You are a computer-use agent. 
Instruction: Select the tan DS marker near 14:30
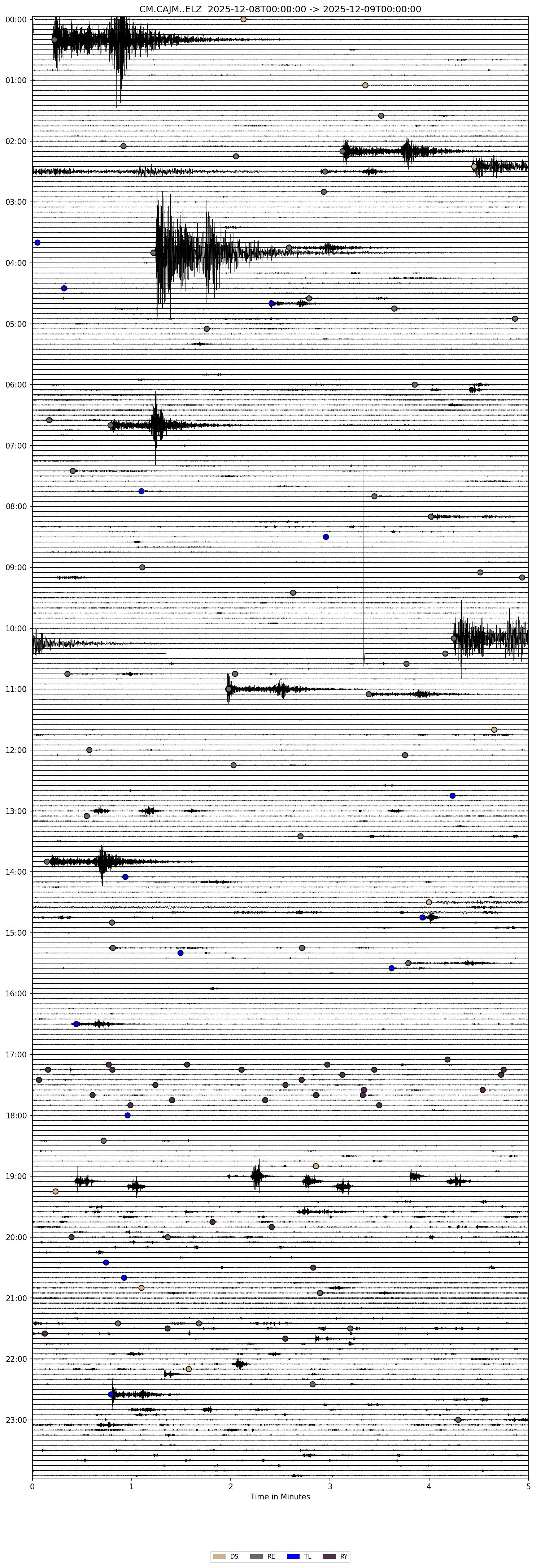[429, 902]
